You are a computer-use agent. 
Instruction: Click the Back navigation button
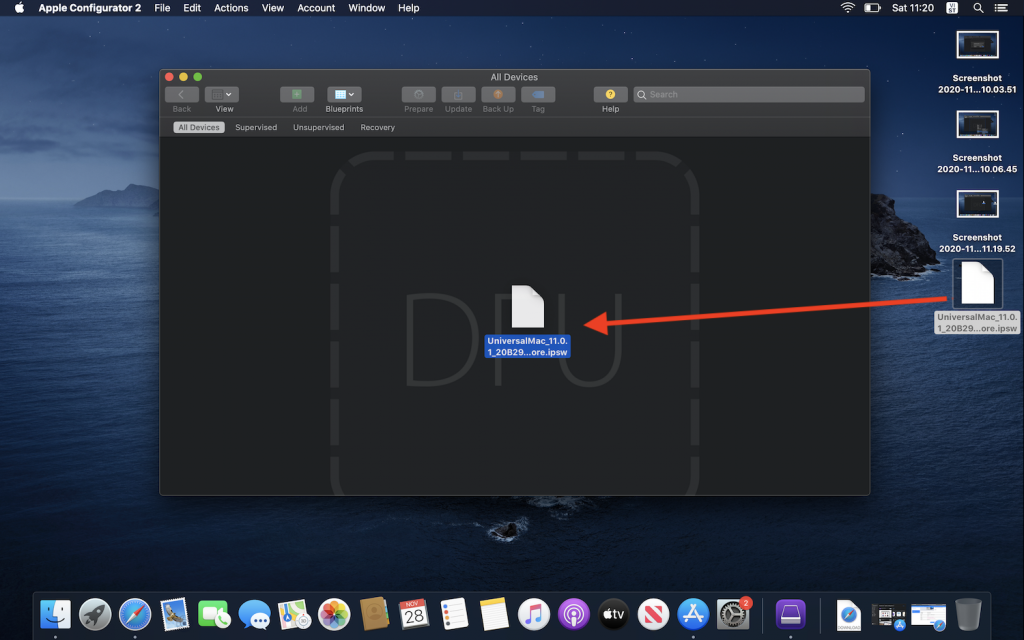tap(181, 93)
